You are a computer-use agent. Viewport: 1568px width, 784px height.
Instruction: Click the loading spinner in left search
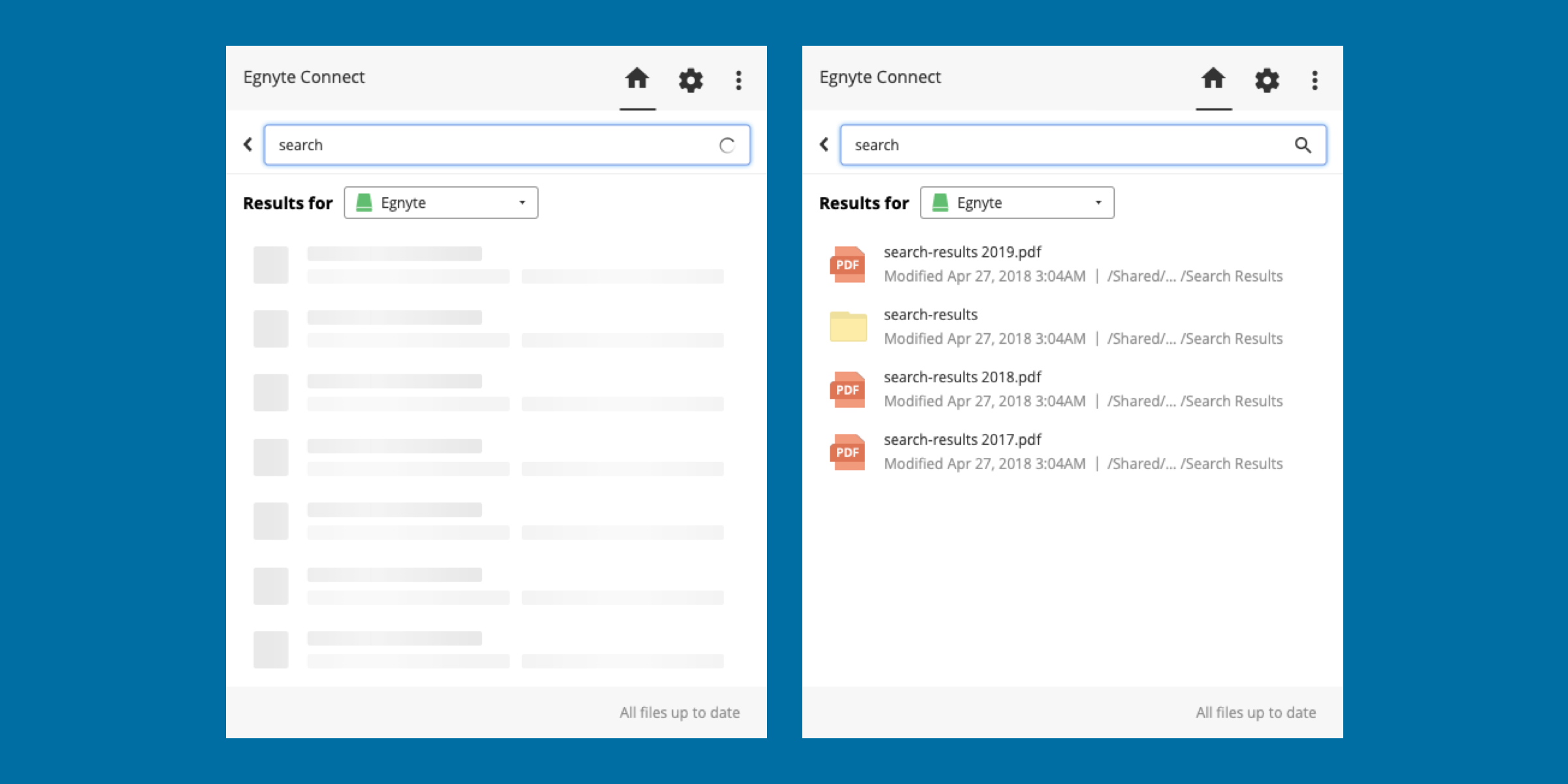727,145
